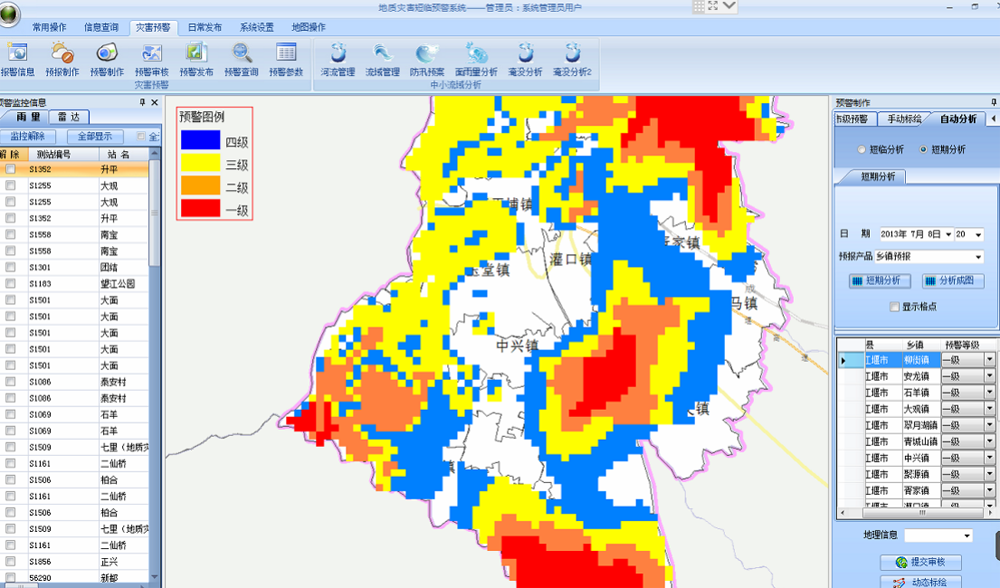Select the 短临分析 radio button

[862, 150]
